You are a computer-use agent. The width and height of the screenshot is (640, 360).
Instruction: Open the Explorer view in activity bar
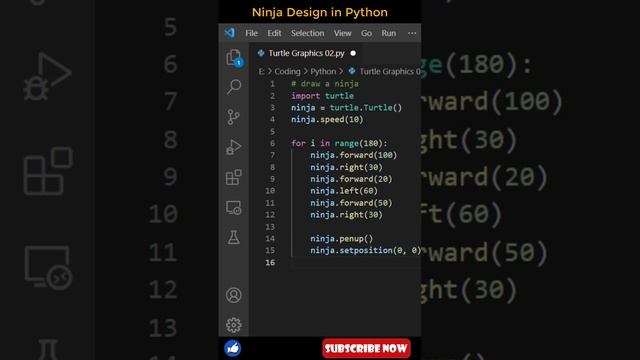[234, 58]
